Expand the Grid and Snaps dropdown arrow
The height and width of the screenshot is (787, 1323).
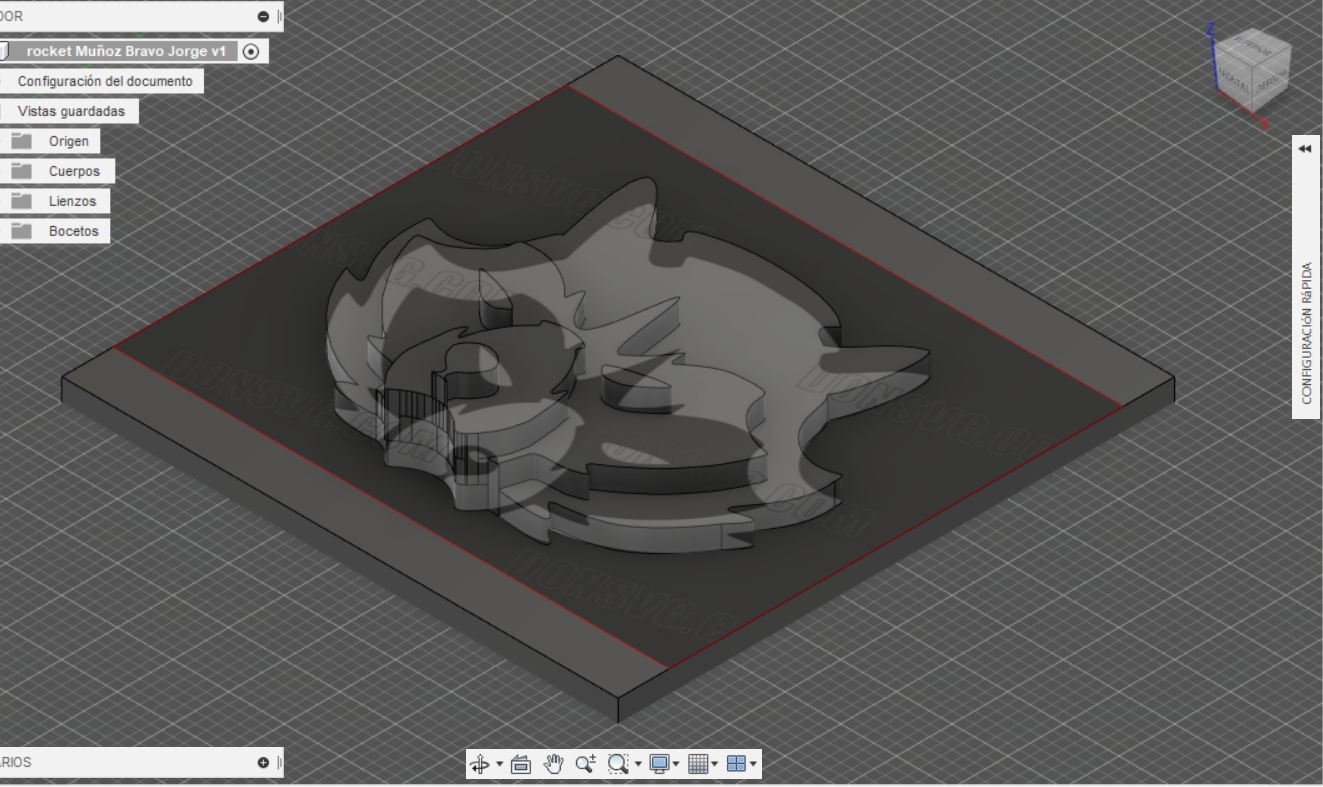click(x=715, y=765)
